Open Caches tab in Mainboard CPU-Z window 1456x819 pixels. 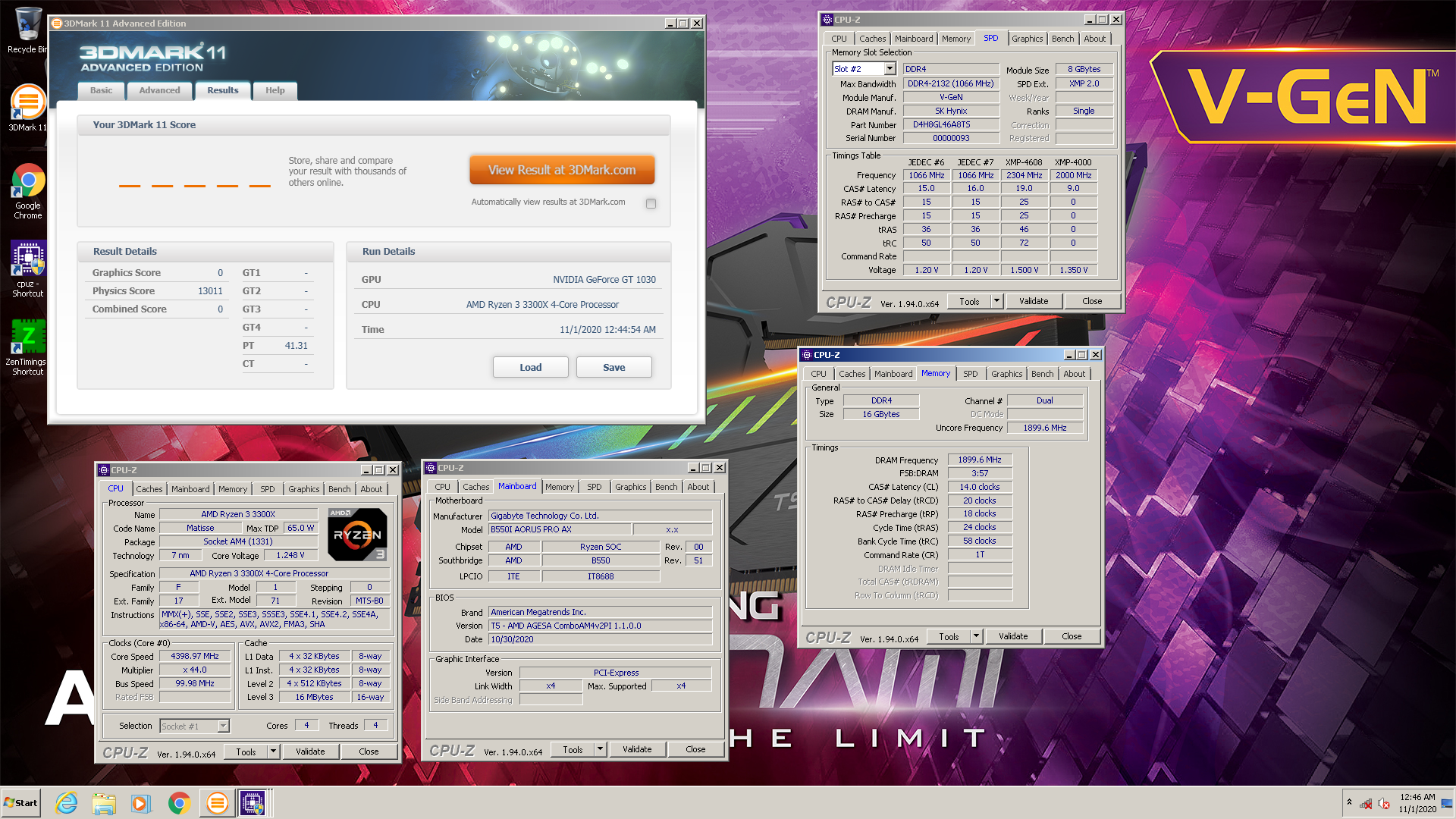(x=475, y=487)
